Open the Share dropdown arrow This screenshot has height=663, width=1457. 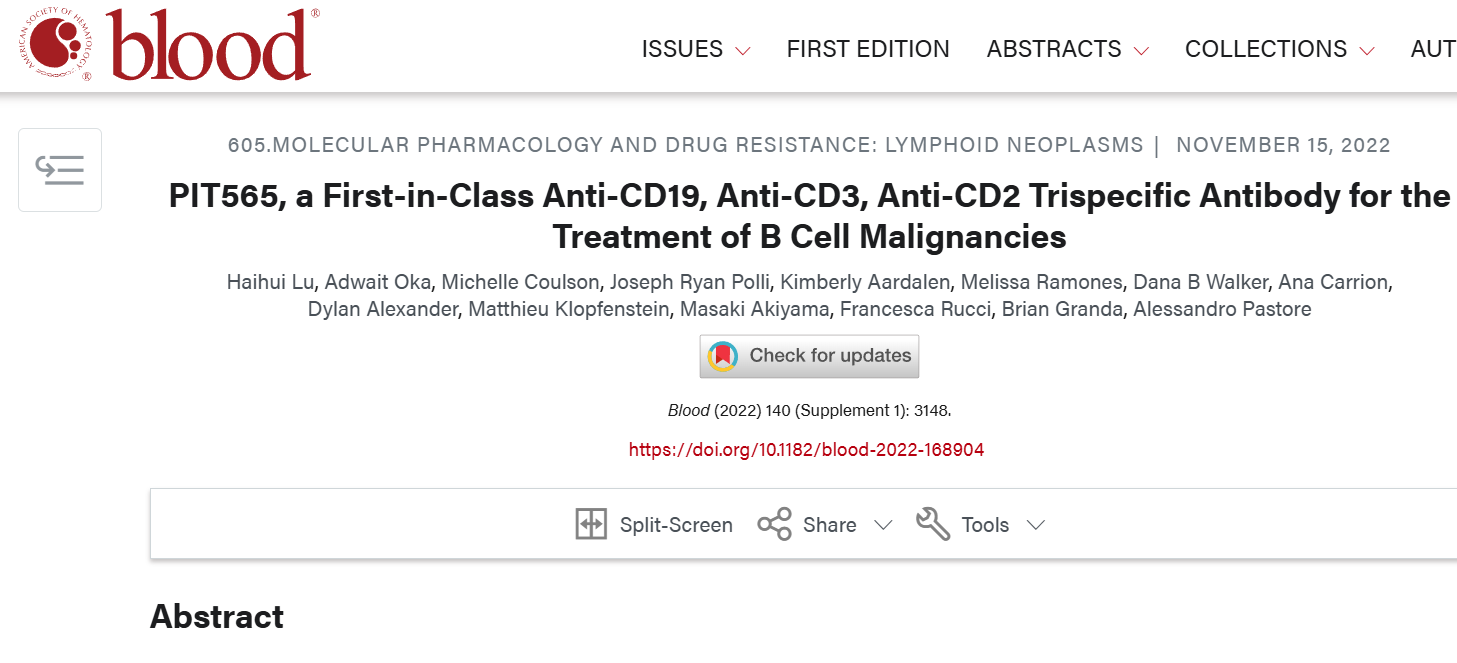[x=883, y=526]
